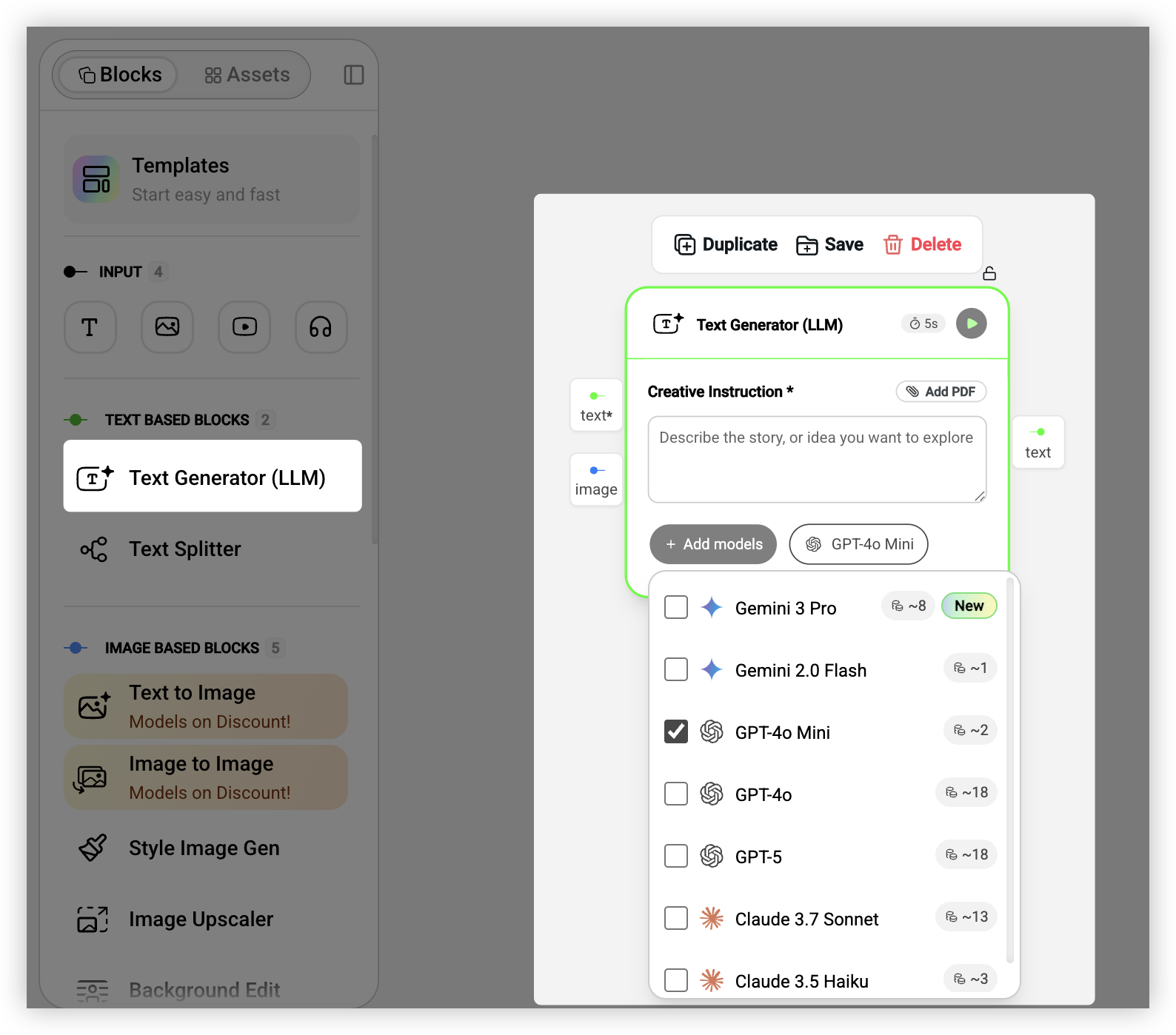Click the 5s time estimate badge
1176x1035 pixels.
[923, 324]
